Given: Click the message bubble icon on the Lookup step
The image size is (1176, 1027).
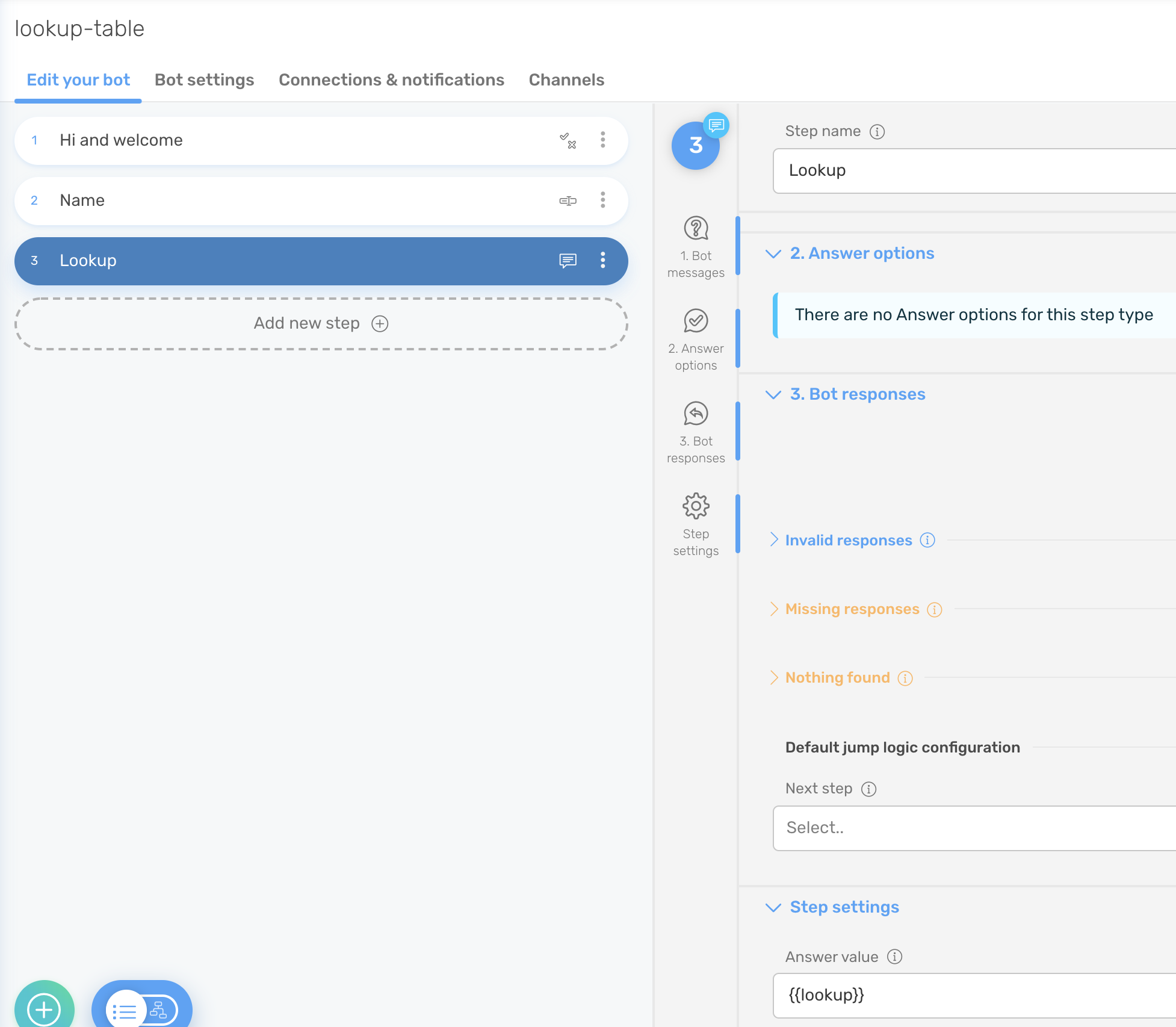Looking at the screenshot, I should (x=568, y=261).
